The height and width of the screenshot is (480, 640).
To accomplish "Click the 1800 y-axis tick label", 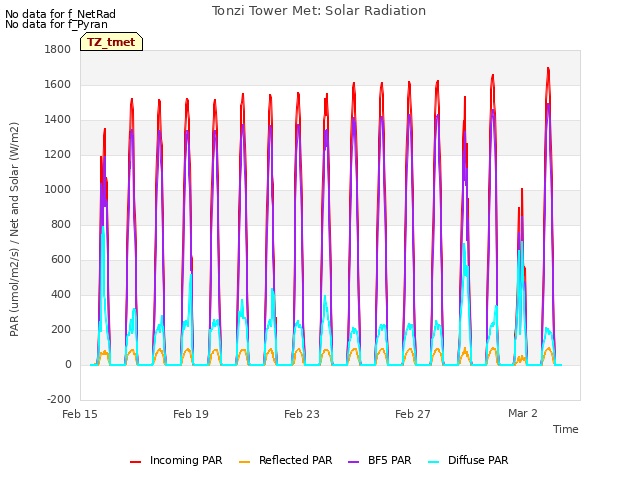I will point(58,49).
